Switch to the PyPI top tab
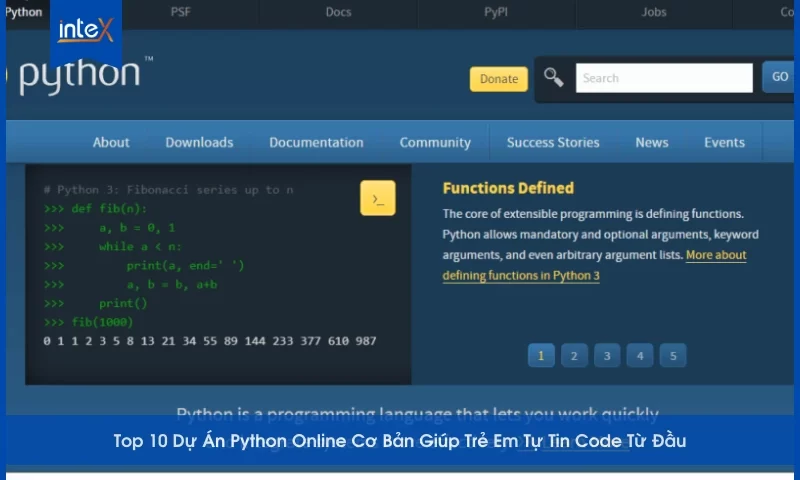Image resolution: width=800 pixels, height=480 pixels. pyautogui.click(x=496, y=12)
